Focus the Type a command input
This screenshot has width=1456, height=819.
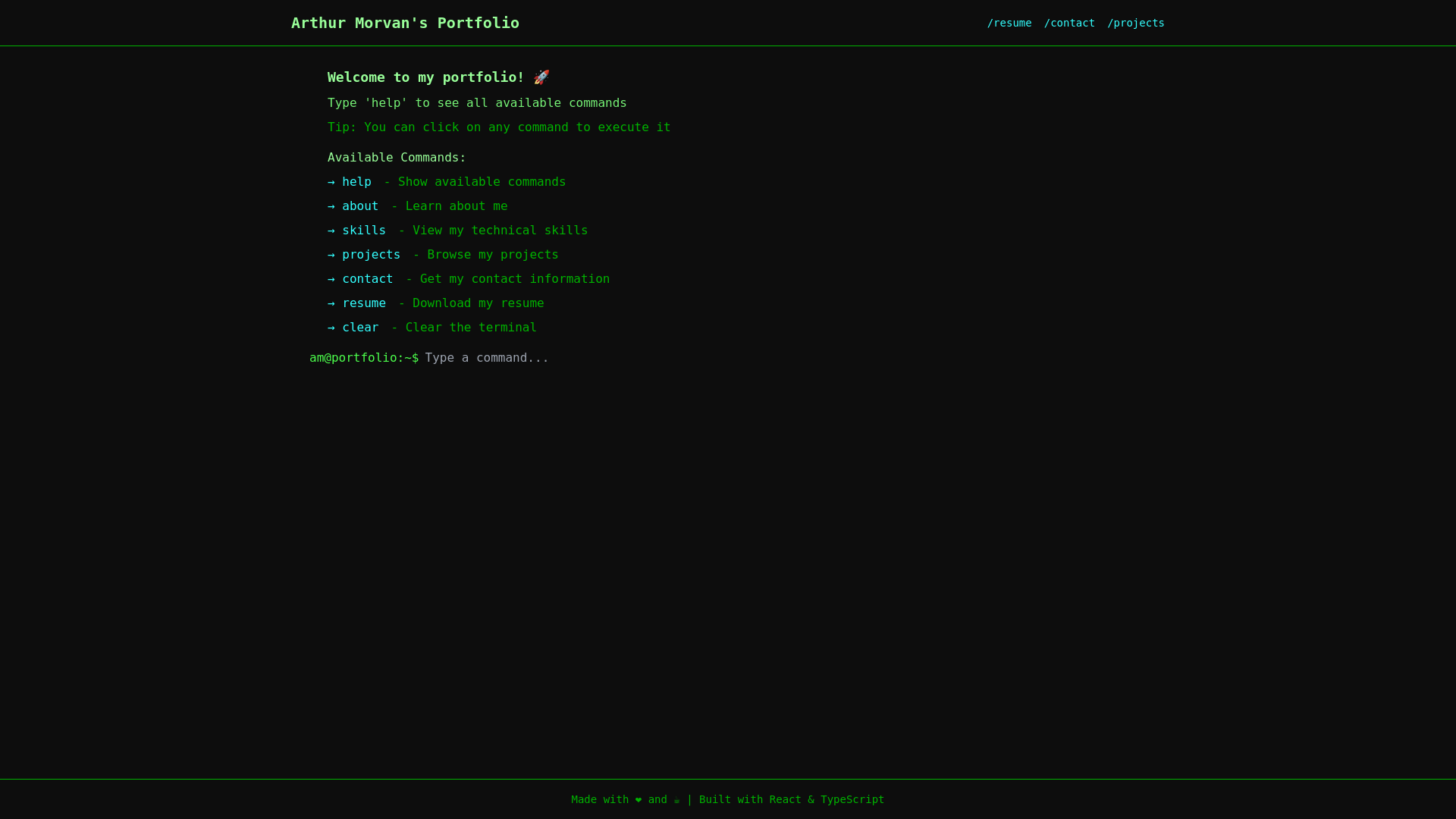pos(785,358)
